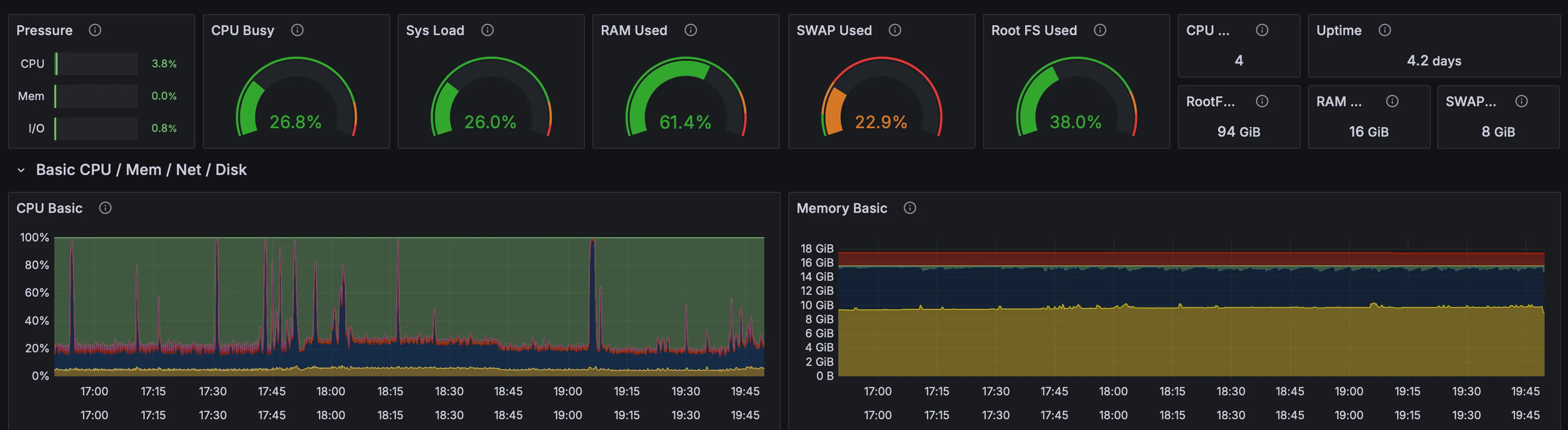Click the Root FS Used info icon
The height and width of the screenshot is (430, 1568).
pos(1099,30)
